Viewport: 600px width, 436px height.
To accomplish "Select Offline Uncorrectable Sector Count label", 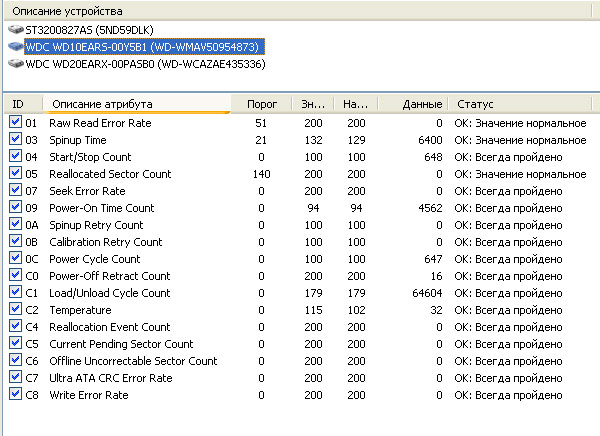I will pyautogui.click(x=133, y=361).
